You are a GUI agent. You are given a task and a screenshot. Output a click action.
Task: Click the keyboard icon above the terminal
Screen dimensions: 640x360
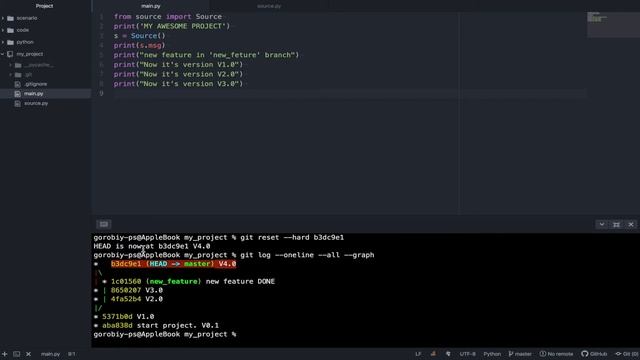pyautogui.click(x=104, y=224)
